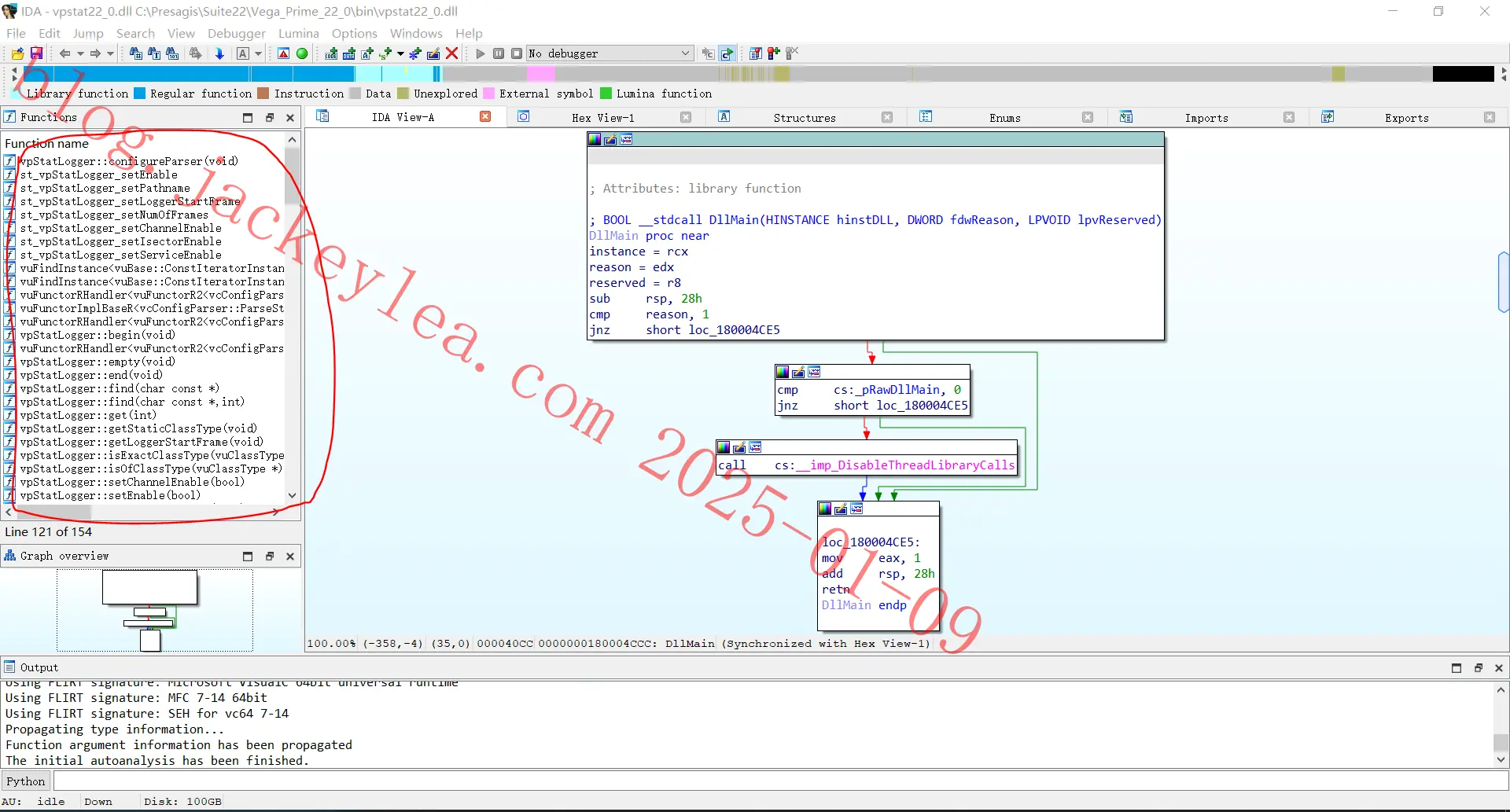Click the Functions list vertical scrollbar down arrow
1510x812 pixels.
293,495
